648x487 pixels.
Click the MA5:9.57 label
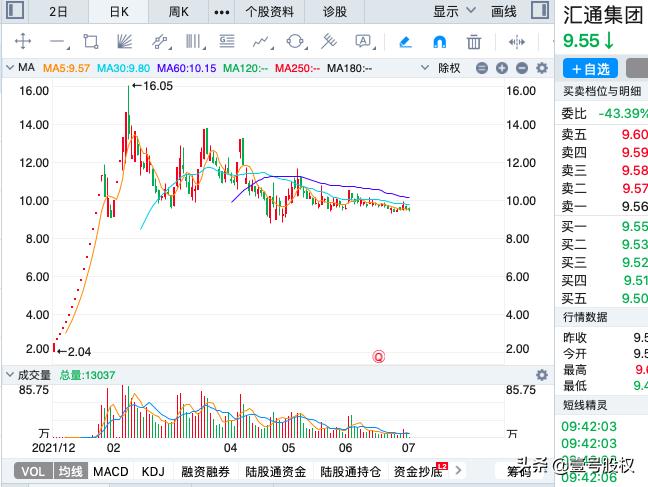click(67, 68)
